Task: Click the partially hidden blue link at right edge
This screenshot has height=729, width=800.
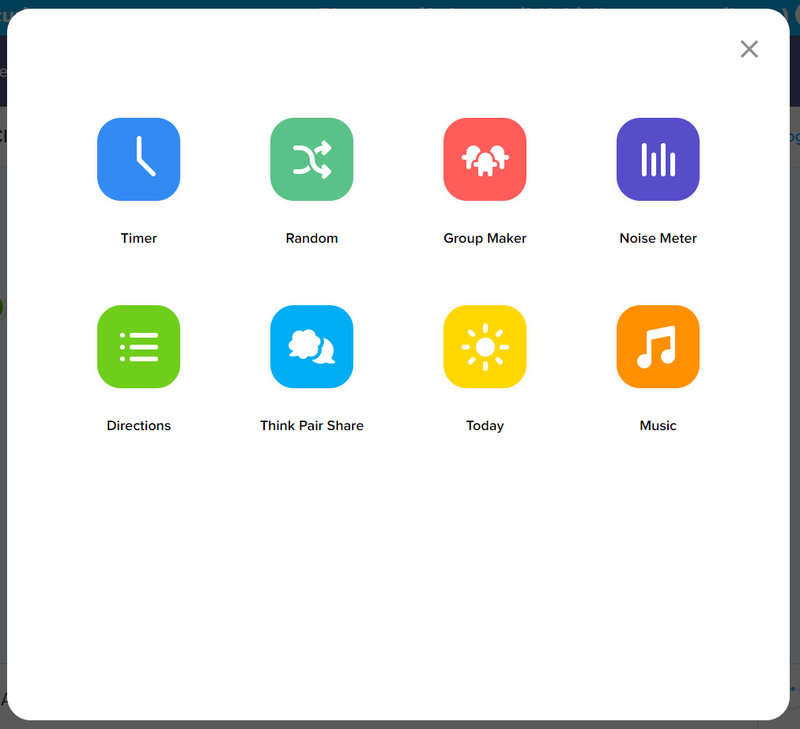Action: click(794, 137)
